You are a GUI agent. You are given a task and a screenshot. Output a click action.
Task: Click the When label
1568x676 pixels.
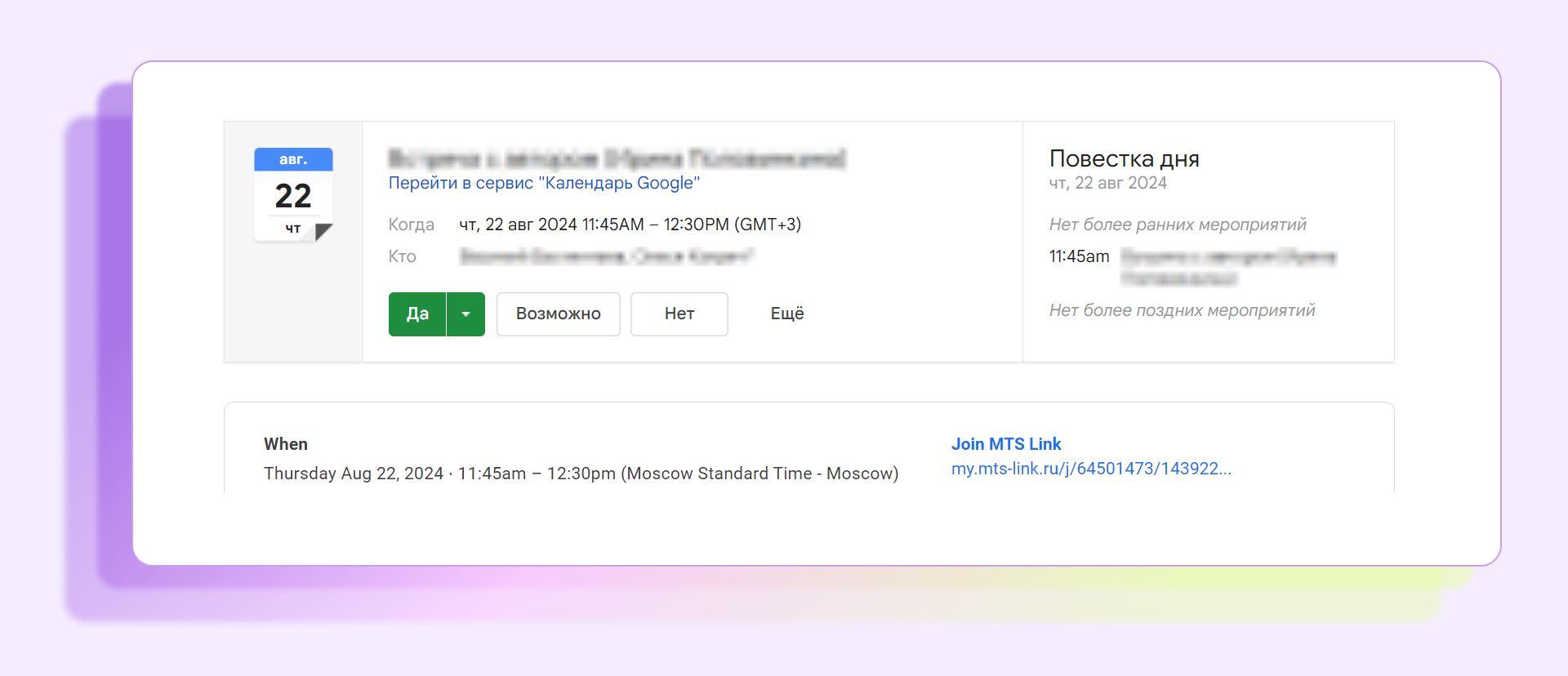point(286,444)
